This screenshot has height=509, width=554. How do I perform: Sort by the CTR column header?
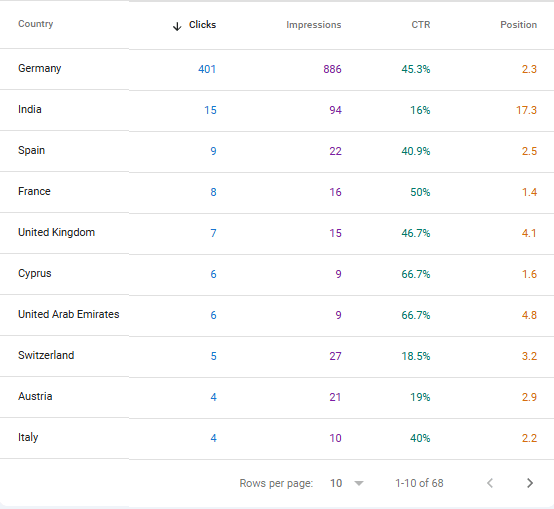coord(421,25)
